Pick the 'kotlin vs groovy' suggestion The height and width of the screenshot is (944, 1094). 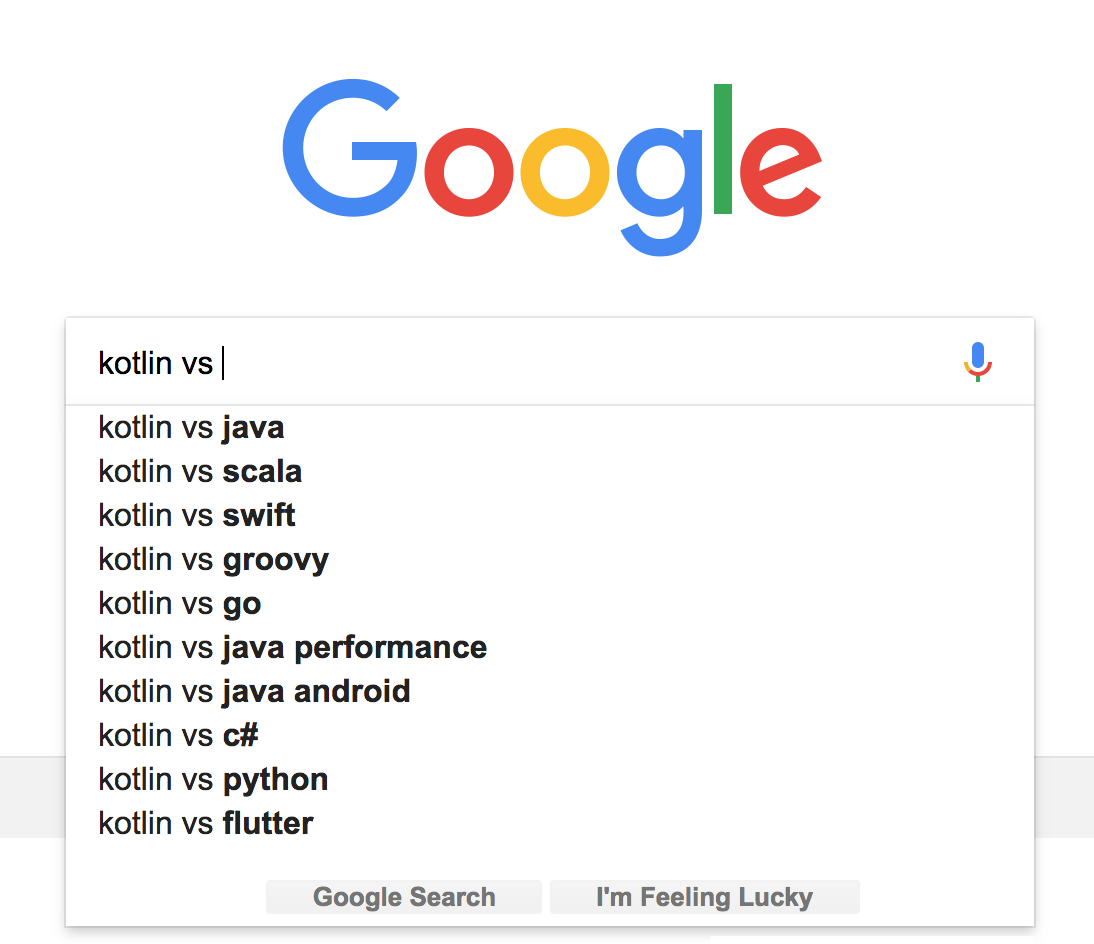pos(550,560)
